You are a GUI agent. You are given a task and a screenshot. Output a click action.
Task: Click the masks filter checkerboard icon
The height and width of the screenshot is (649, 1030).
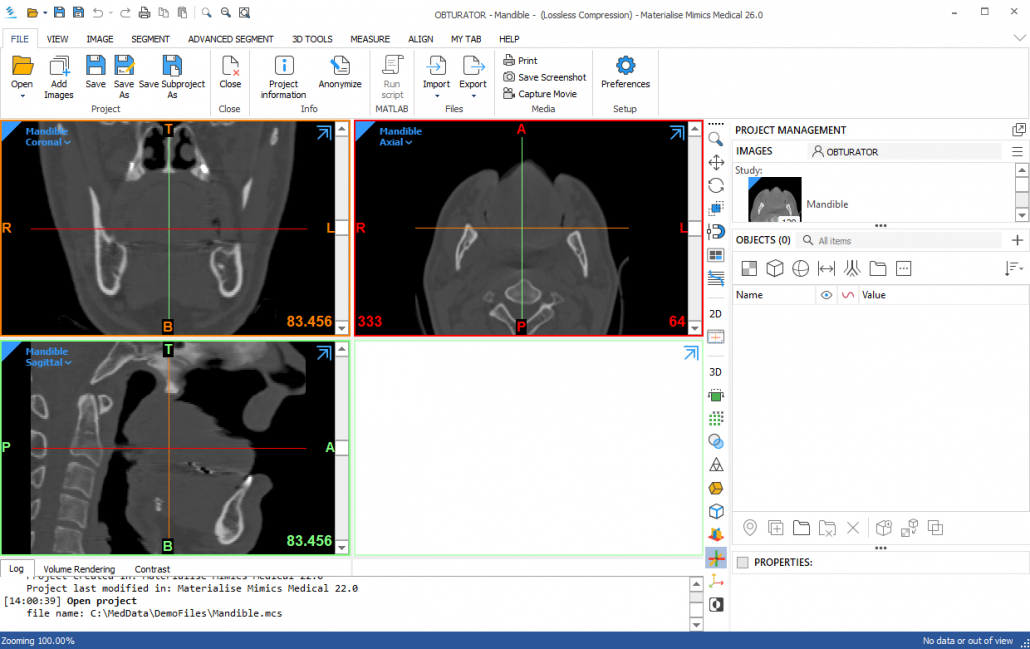point(749,268)
